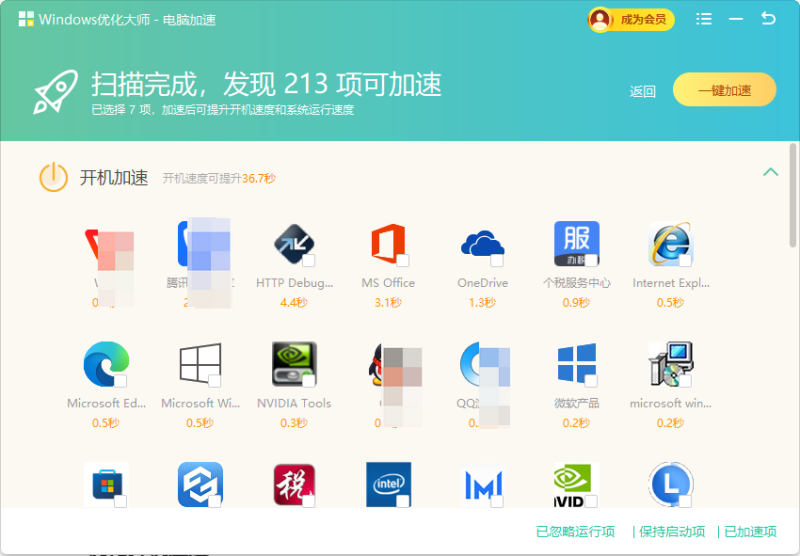The image size is (800, 556).
Task: Select the microsoft windows installer icon
Action: click(670, 364)
